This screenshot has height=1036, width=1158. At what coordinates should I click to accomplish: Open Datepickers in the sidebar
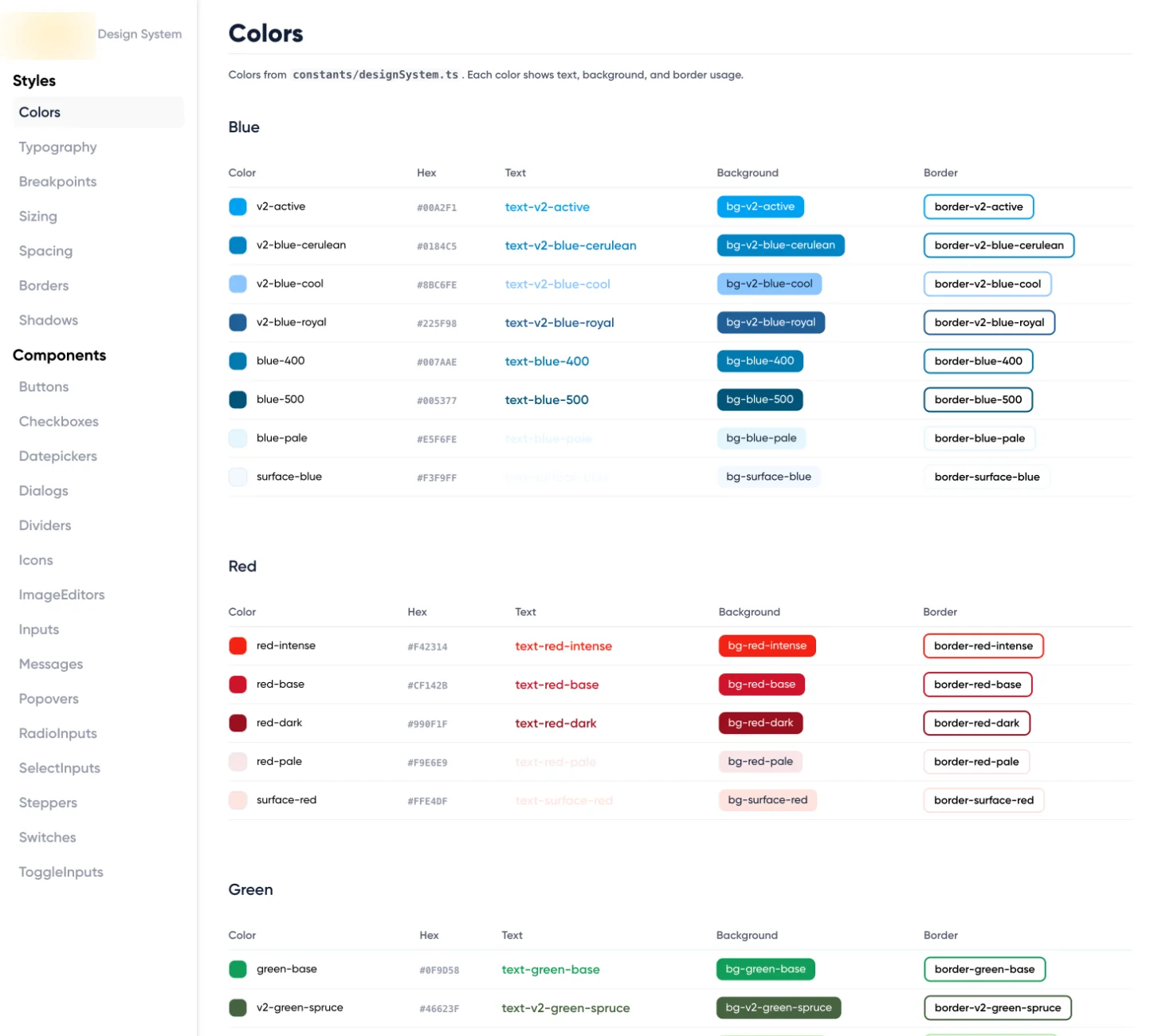click(x=58, y=456)
